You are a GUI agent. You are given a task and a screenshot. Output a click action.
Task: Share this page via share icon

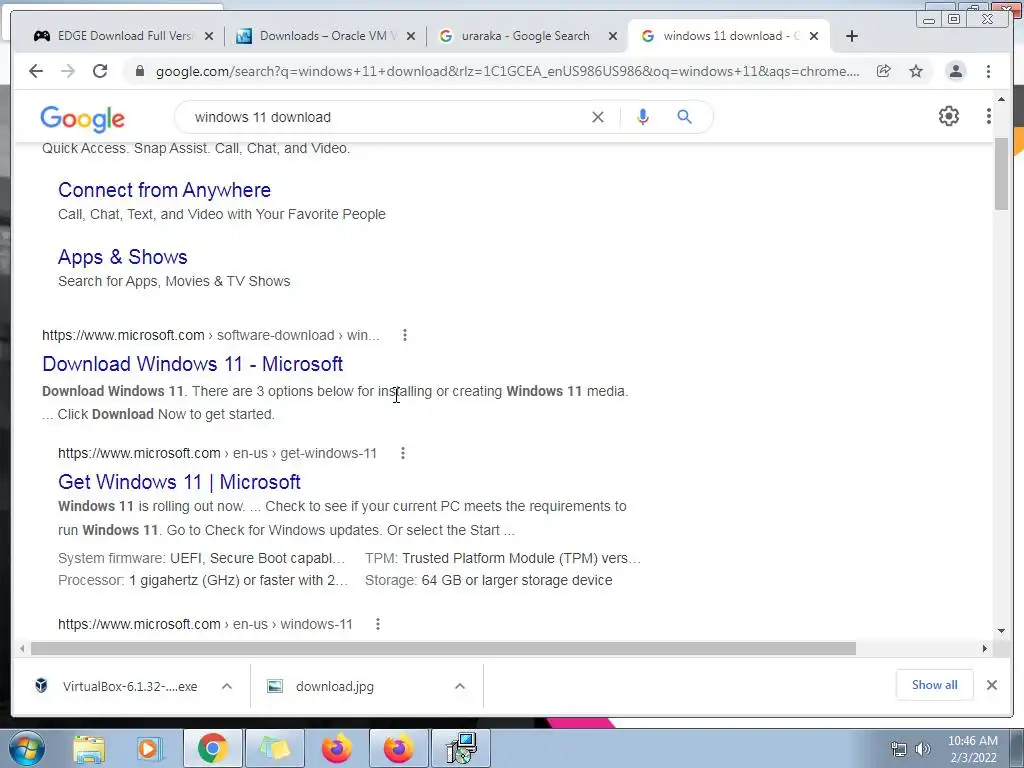coord(884,71)
